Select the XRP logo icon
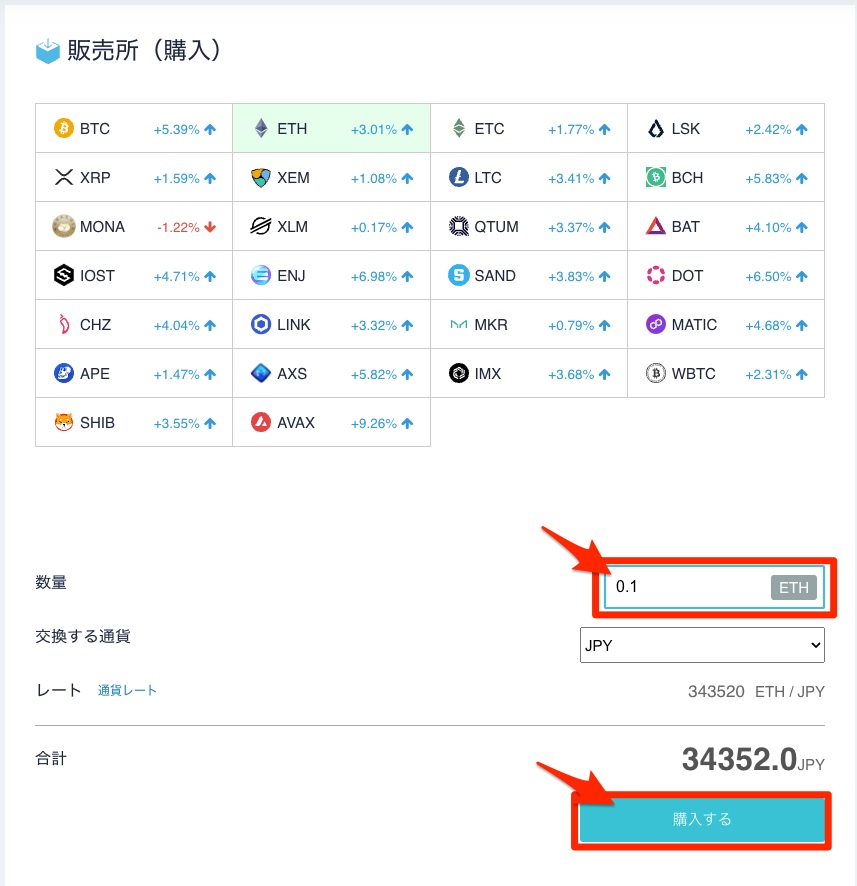The image size is (857, 886). pos(64,177)
